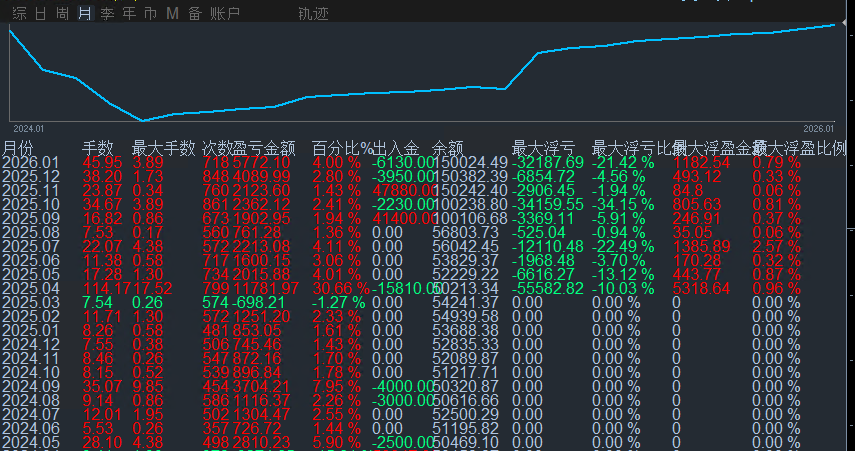Click the trade count 848

(x=216, y=177)
